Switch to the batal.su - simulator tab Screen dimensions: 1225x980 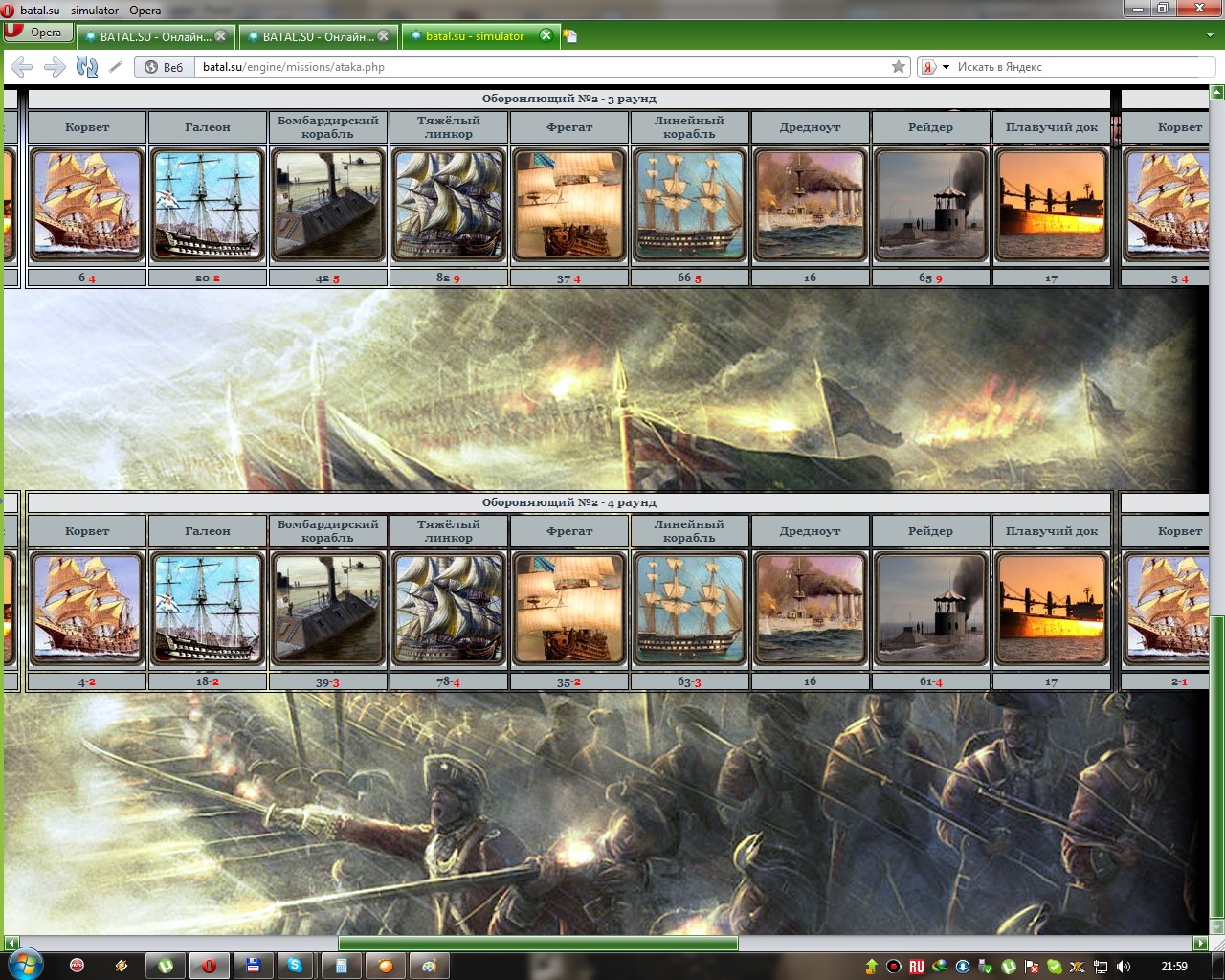[x=479, y=36]
